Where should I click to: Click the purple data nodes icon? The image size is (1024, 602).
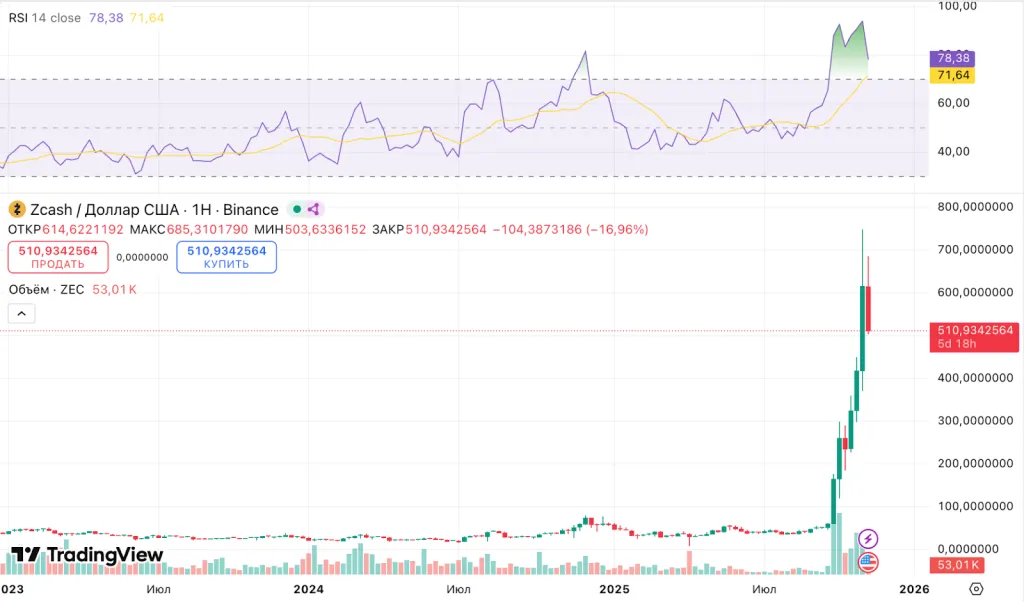(x=313, y=210)
